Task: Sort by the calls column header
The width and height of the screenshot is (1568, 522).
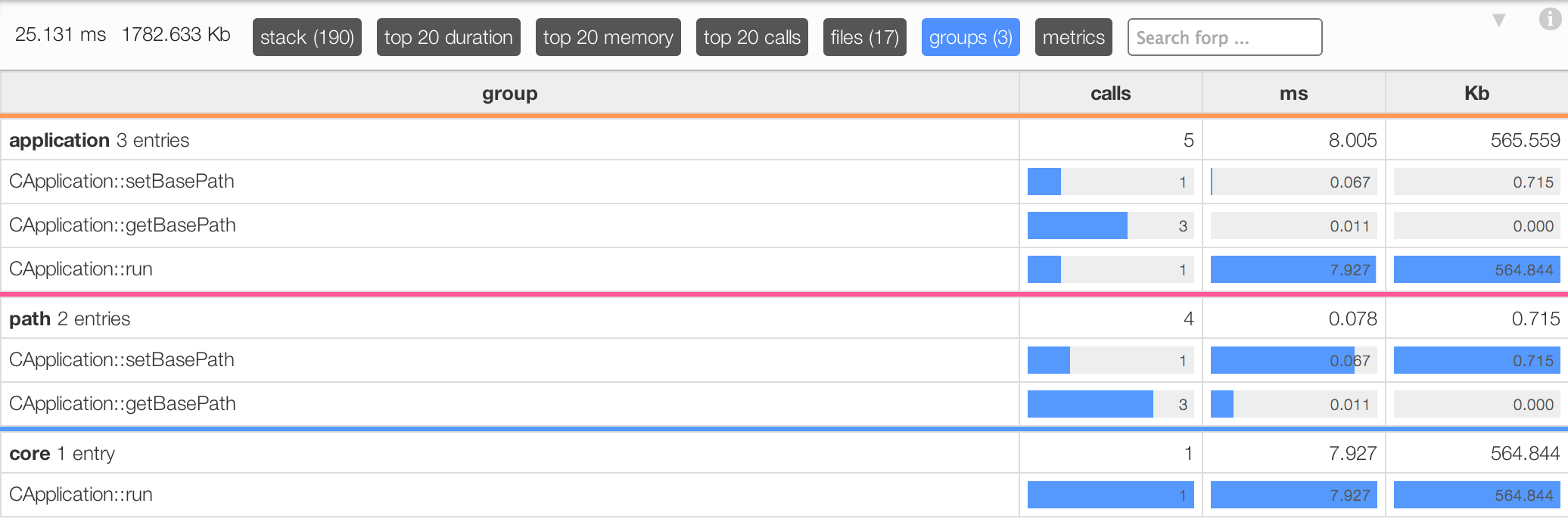Action: [1111, 93]
